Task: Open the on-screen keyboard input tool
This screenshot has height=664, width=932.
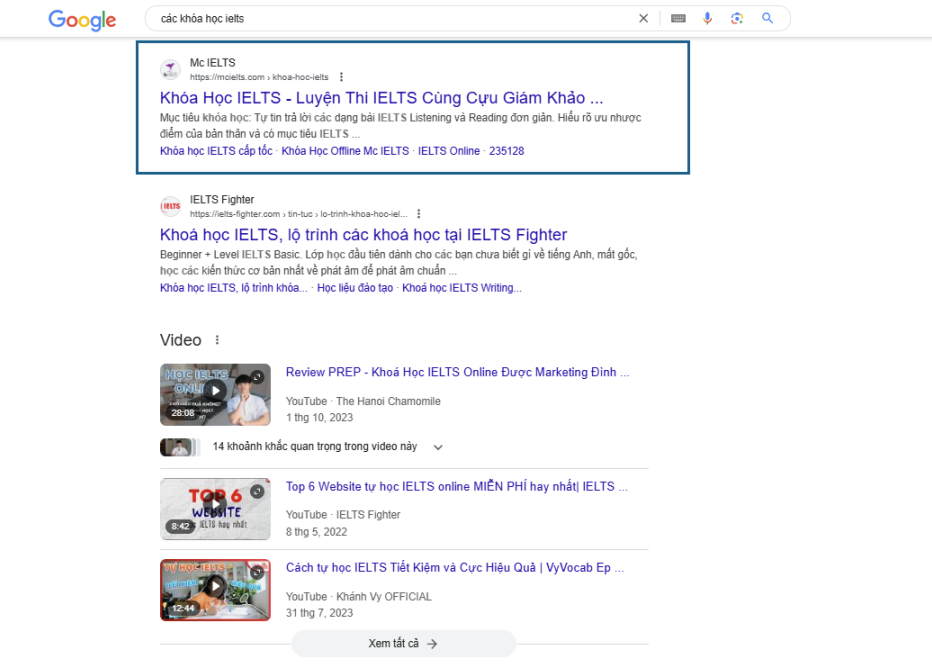Action: [678, 18]
